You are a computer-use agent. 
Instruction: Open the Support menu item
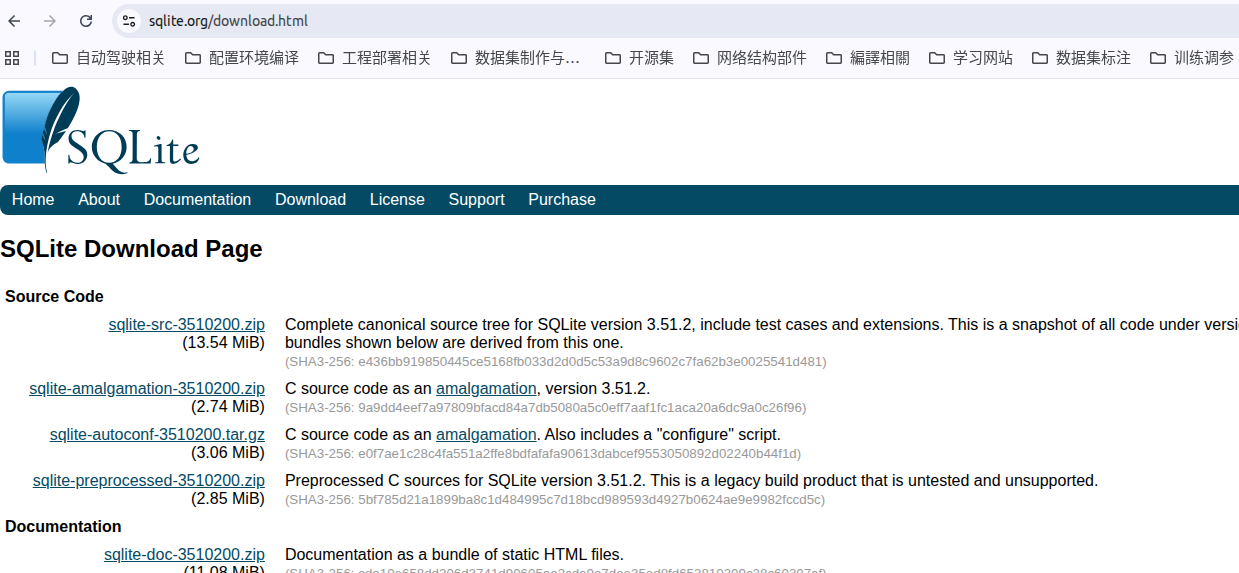476,200
